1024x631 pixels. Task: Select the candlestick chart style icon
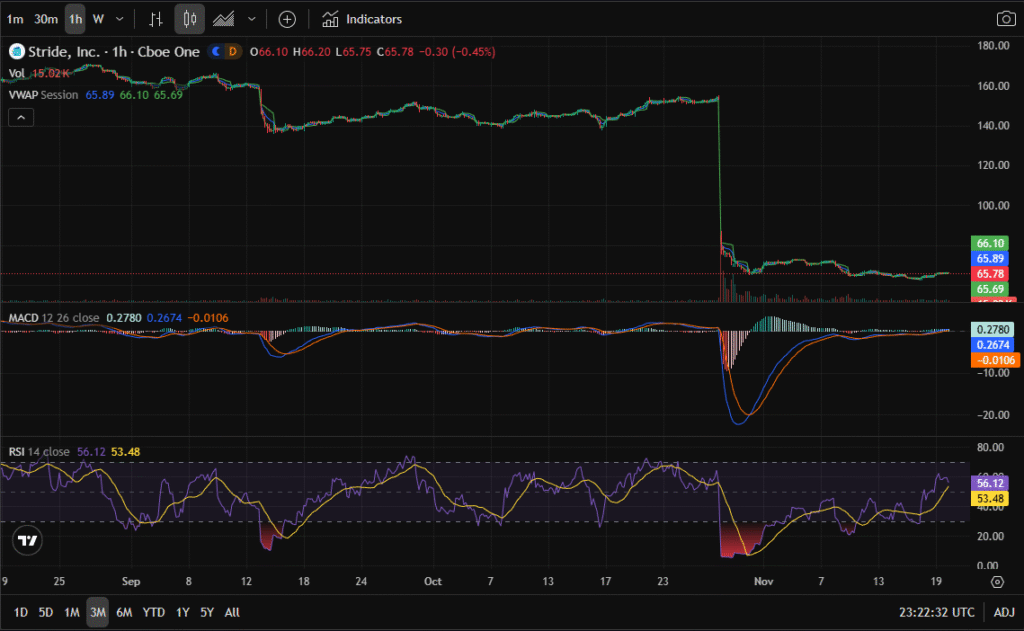click(190, 19)
